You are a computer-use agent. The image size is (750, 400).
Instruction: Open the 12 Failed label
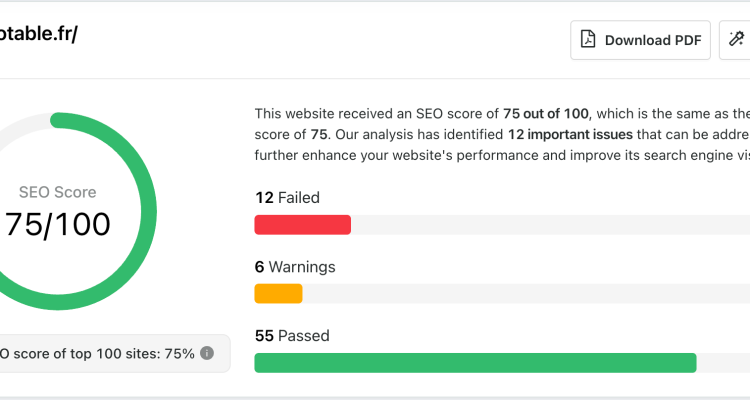[287, 198]
